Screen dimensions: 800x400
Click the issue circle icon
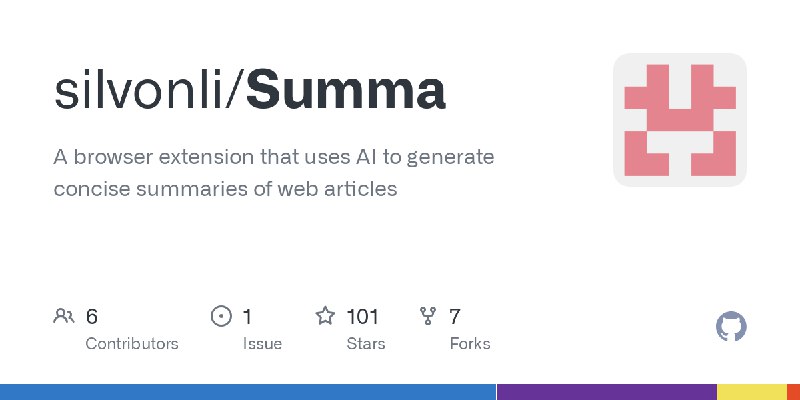click(x=221, y=317)
